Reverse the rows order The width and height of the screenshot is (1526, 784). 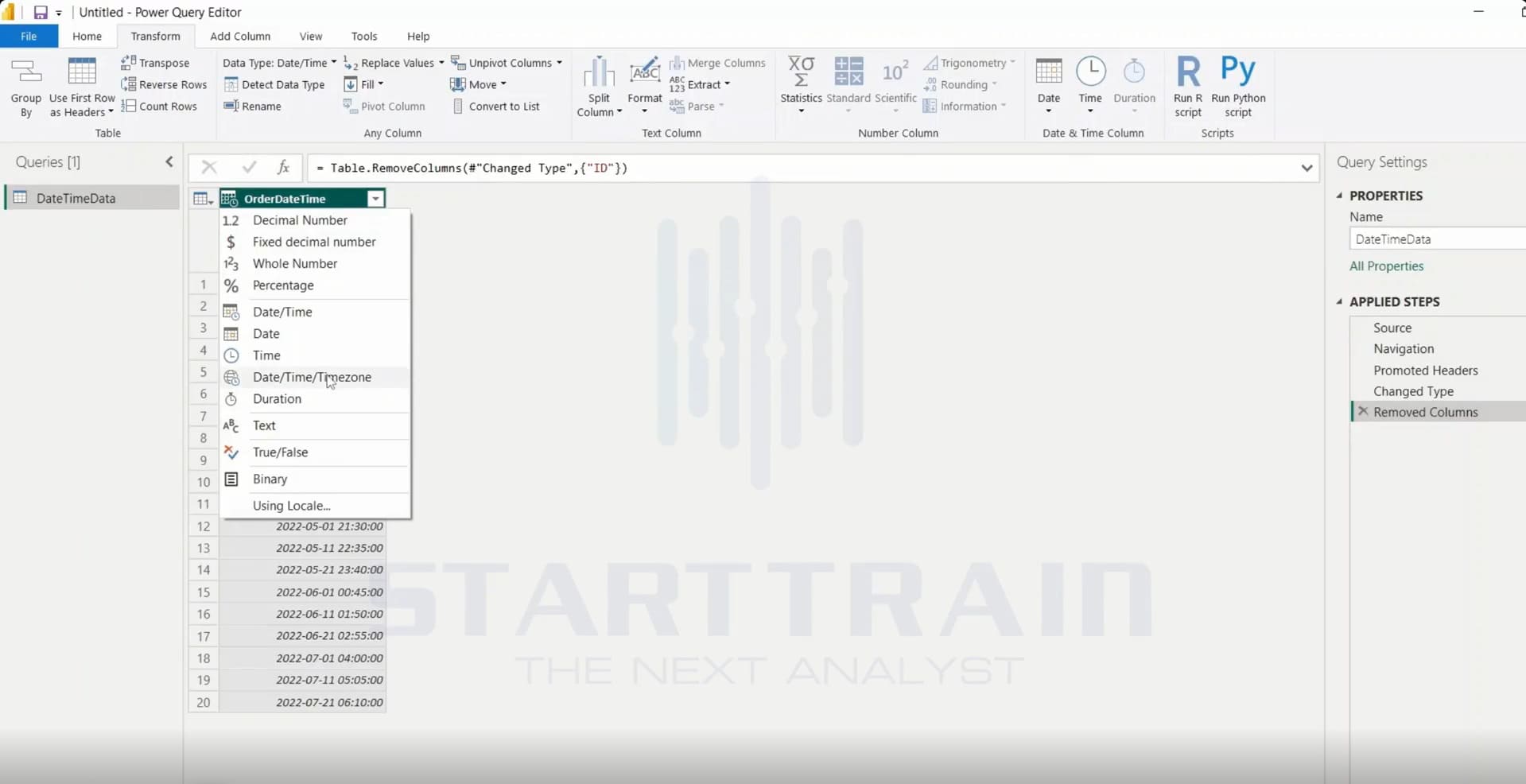click(x=164, y=84)
